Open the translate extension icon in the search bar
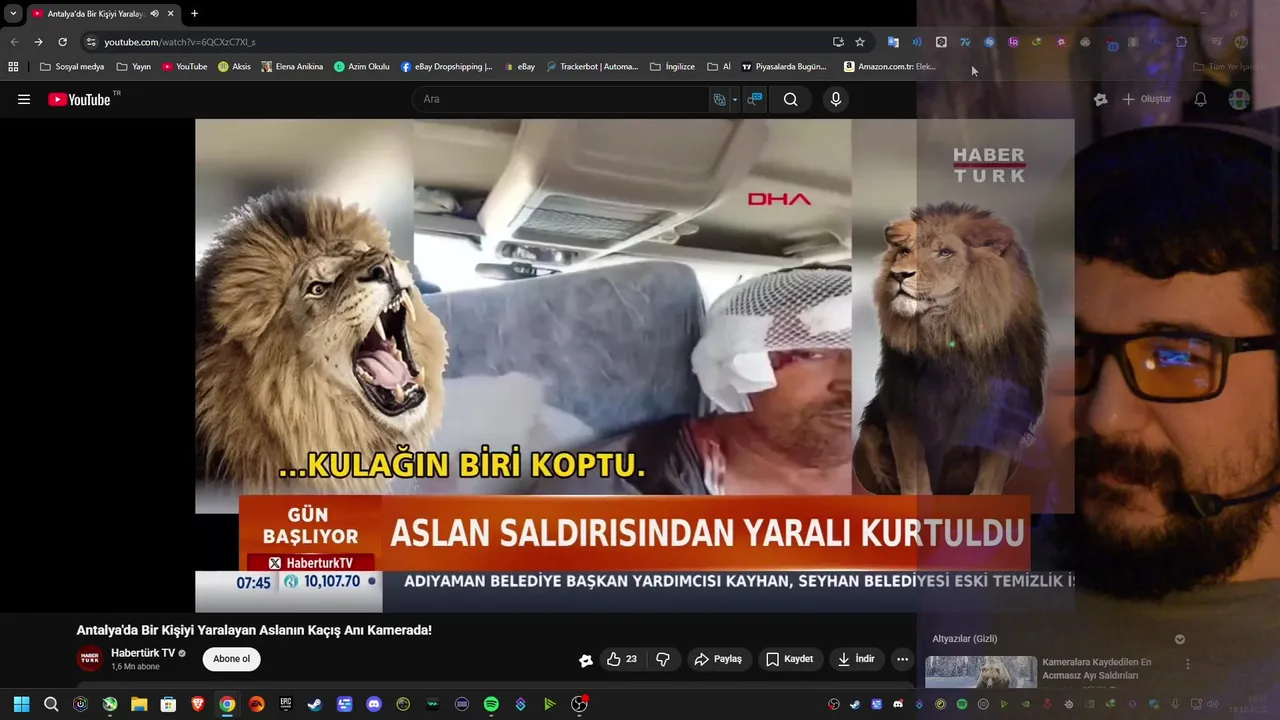 point(719,99)
